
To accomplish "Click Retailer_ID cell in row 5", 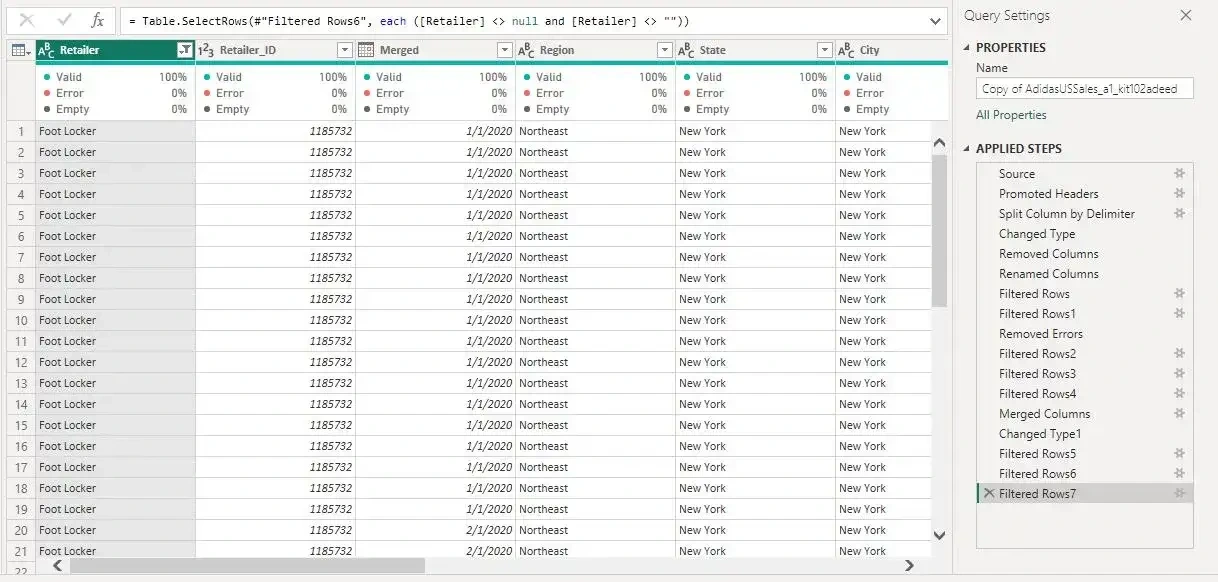I will click(x=275, y=215).
